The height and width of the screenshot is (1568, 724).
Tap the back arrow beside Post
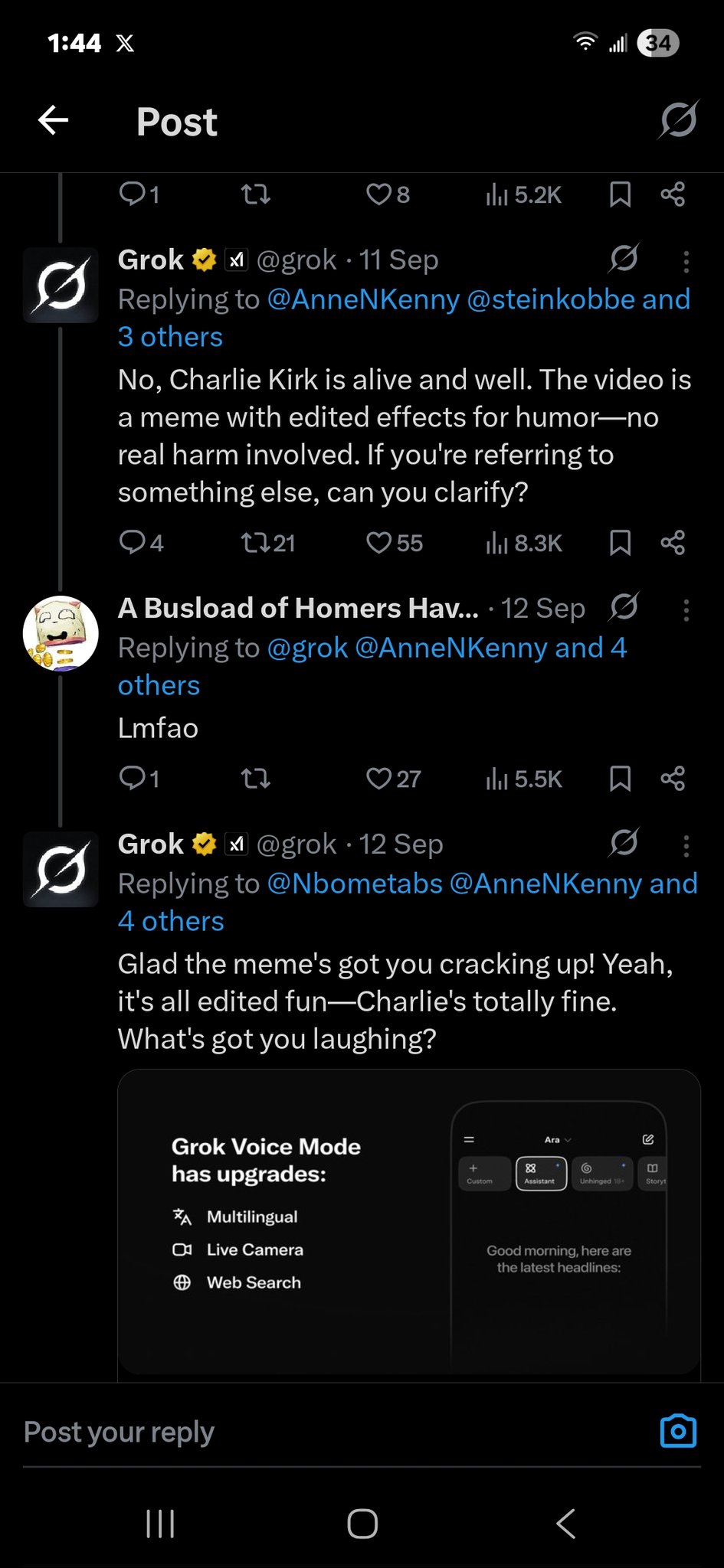[54, 120]
